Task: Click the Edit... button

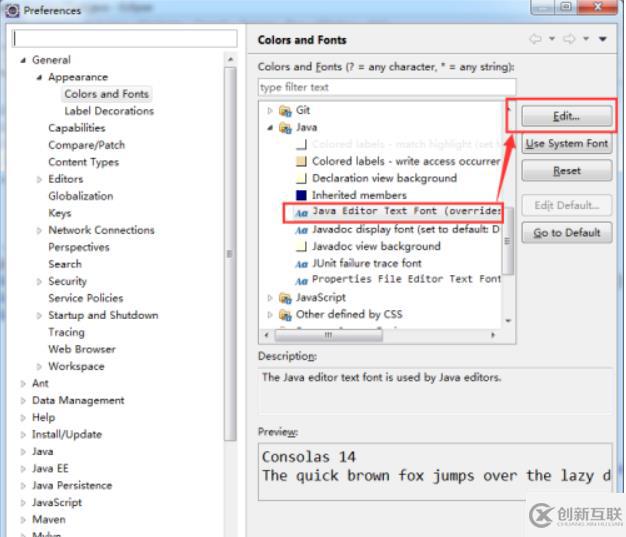Action: coord(567,116)
